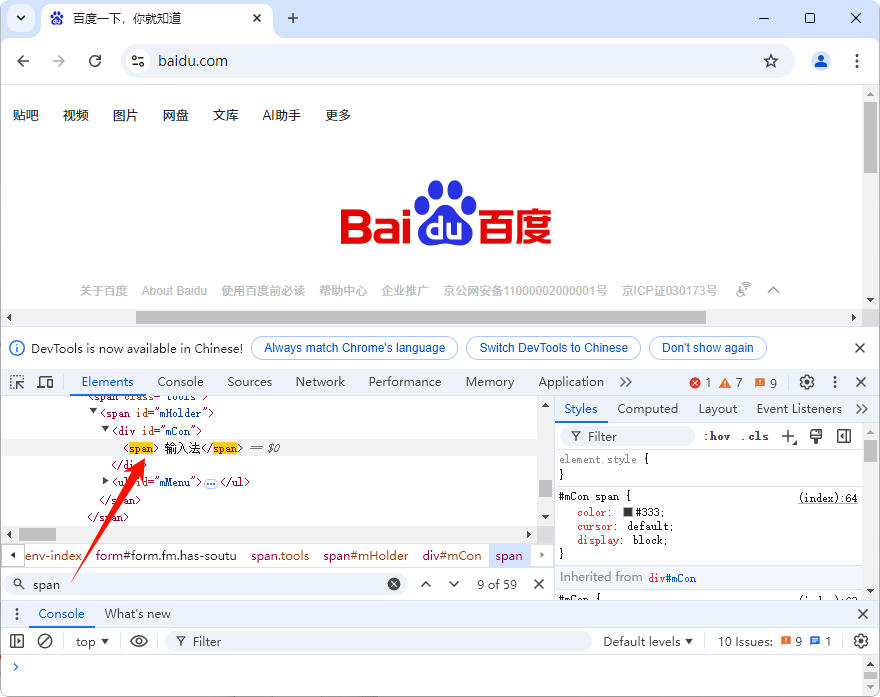
Task: Click the 10 Issues counter
Action: click(774, 641)
